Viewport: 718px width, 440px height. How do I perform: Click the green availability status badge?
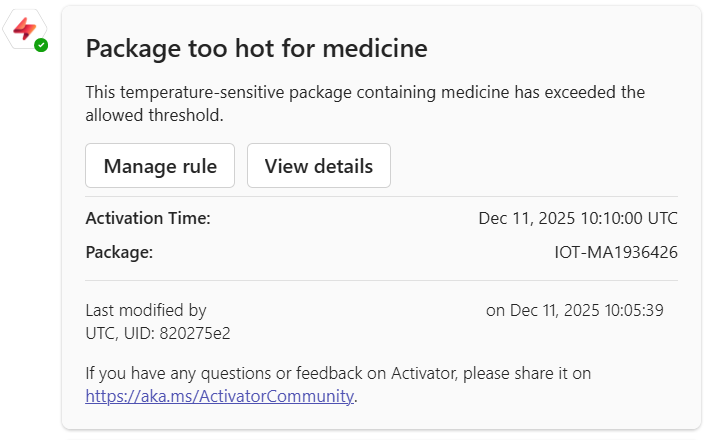(41, 45)
